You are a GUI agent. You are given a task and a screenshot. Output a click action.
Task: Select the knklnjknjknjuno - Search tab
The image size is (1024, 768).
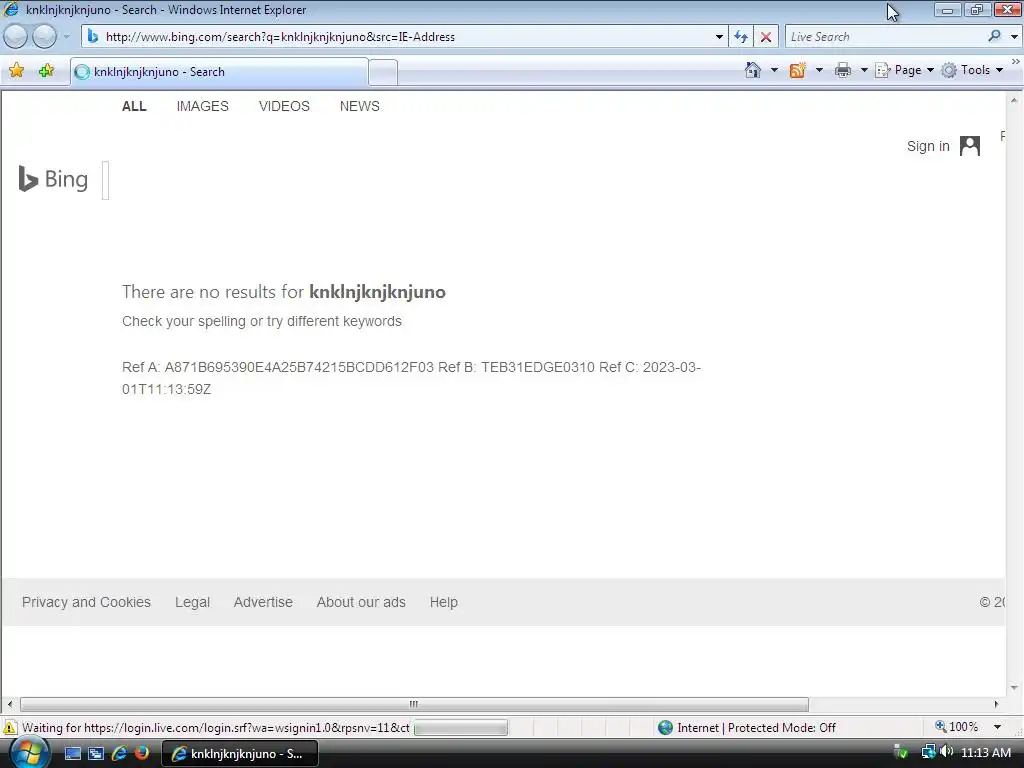pos(219,72)
